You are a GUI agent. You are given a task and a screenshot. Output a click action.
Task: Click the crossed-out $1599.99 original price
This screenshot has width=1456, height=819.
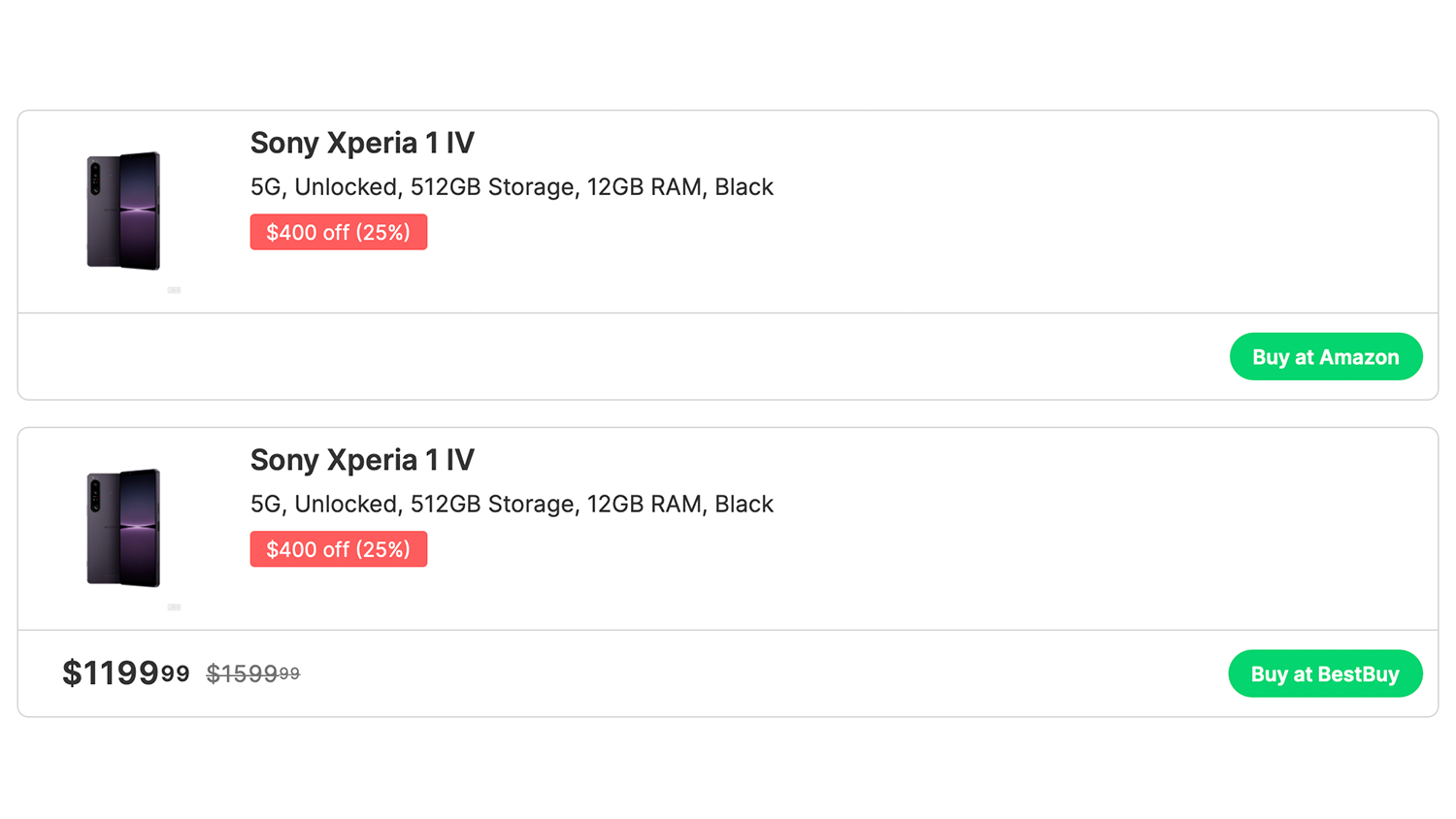[252, 673]
